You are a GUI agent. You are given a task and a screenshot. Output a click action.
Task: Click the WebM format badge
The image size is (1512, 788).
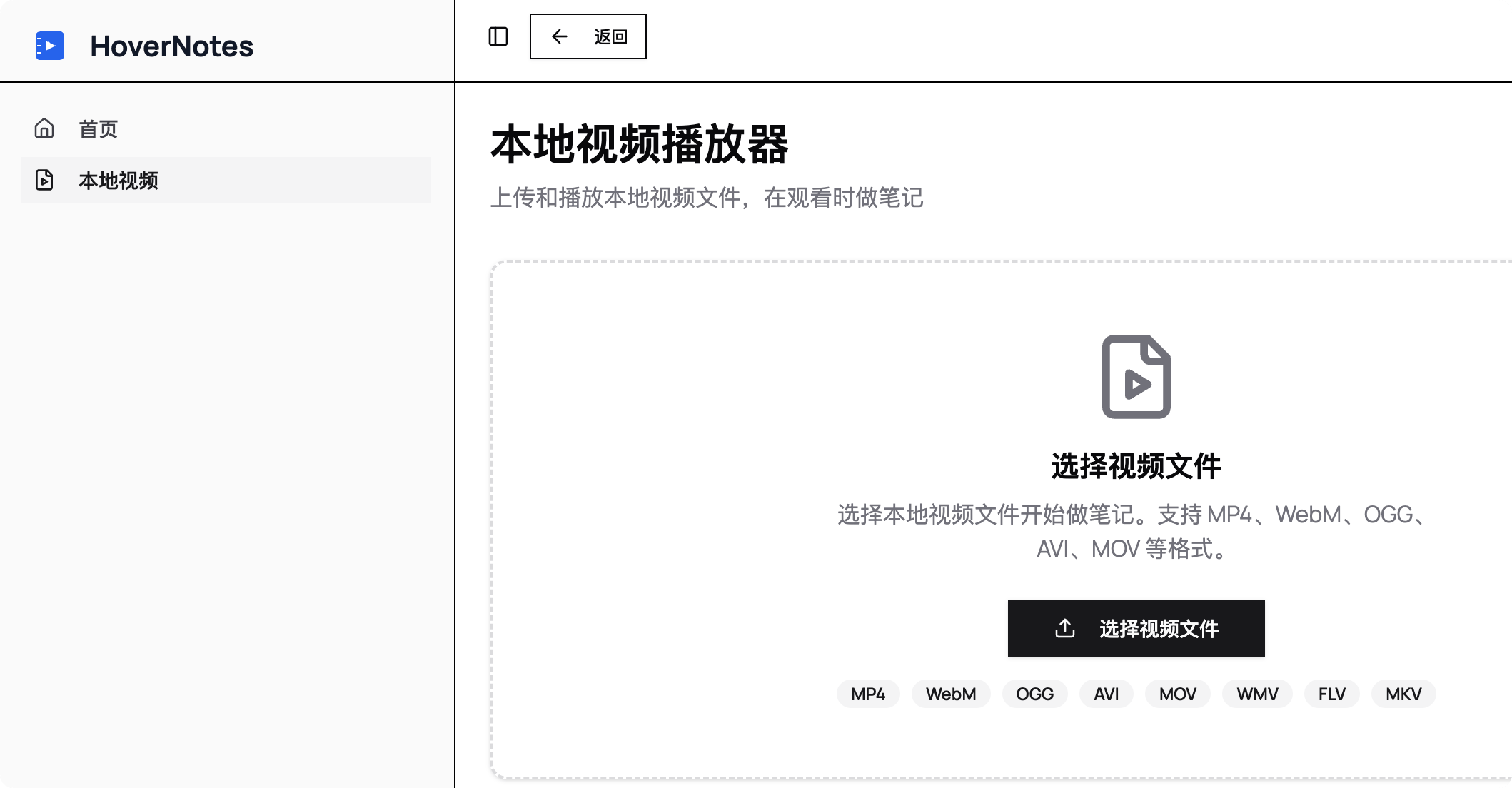click(x=950, y=694)
